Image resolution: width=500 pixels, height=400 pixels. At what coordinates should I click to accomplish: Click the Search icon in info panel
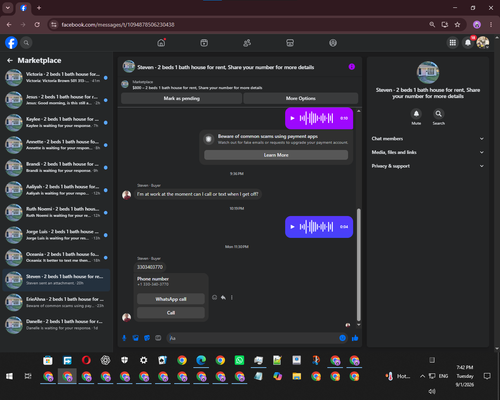pos(439,114)
